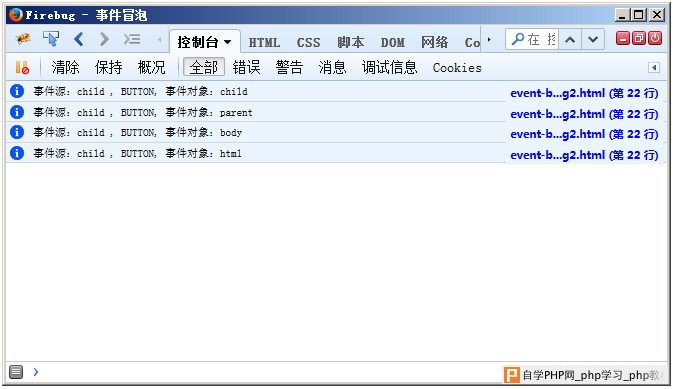Collapse the side panel with small arrow
Image resolution: width=673 pixels, height=389 pixels.
coord(654,67)
